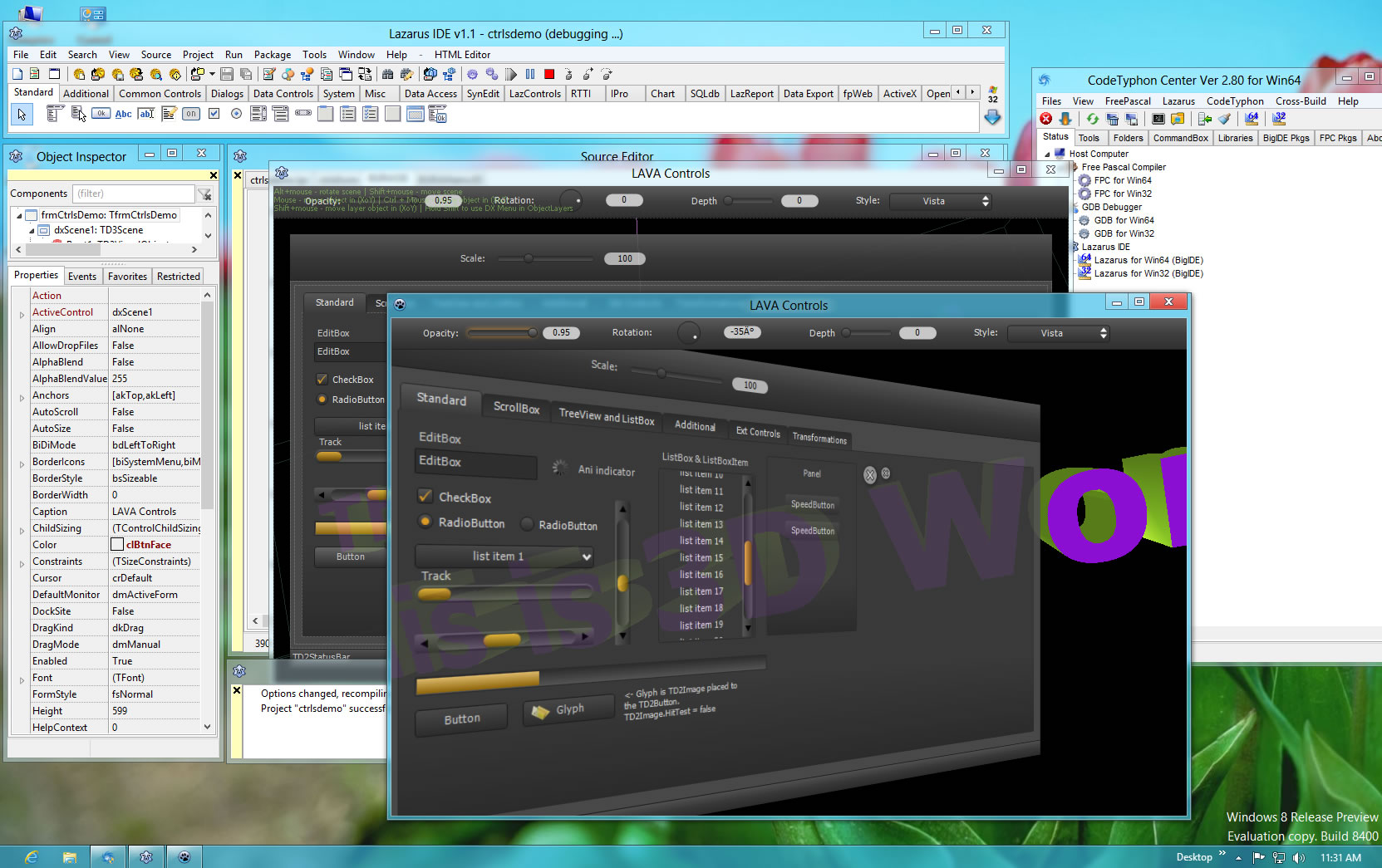Open the Style Vista dropdown in back LAVA window
This screenshot has height=868, width=1382.
[x=940, y=201]
